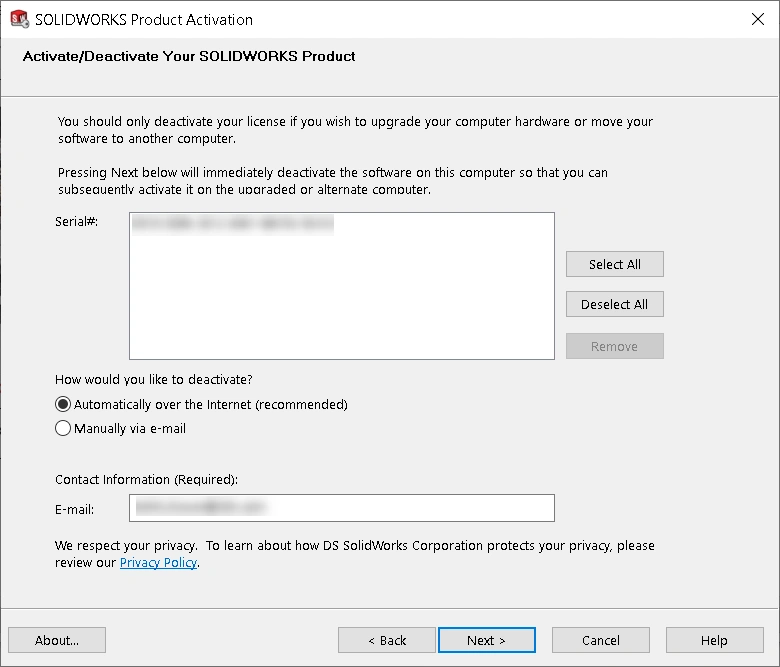
Task: Close the Product Activation dialog
Action: [x=757, y=19]
